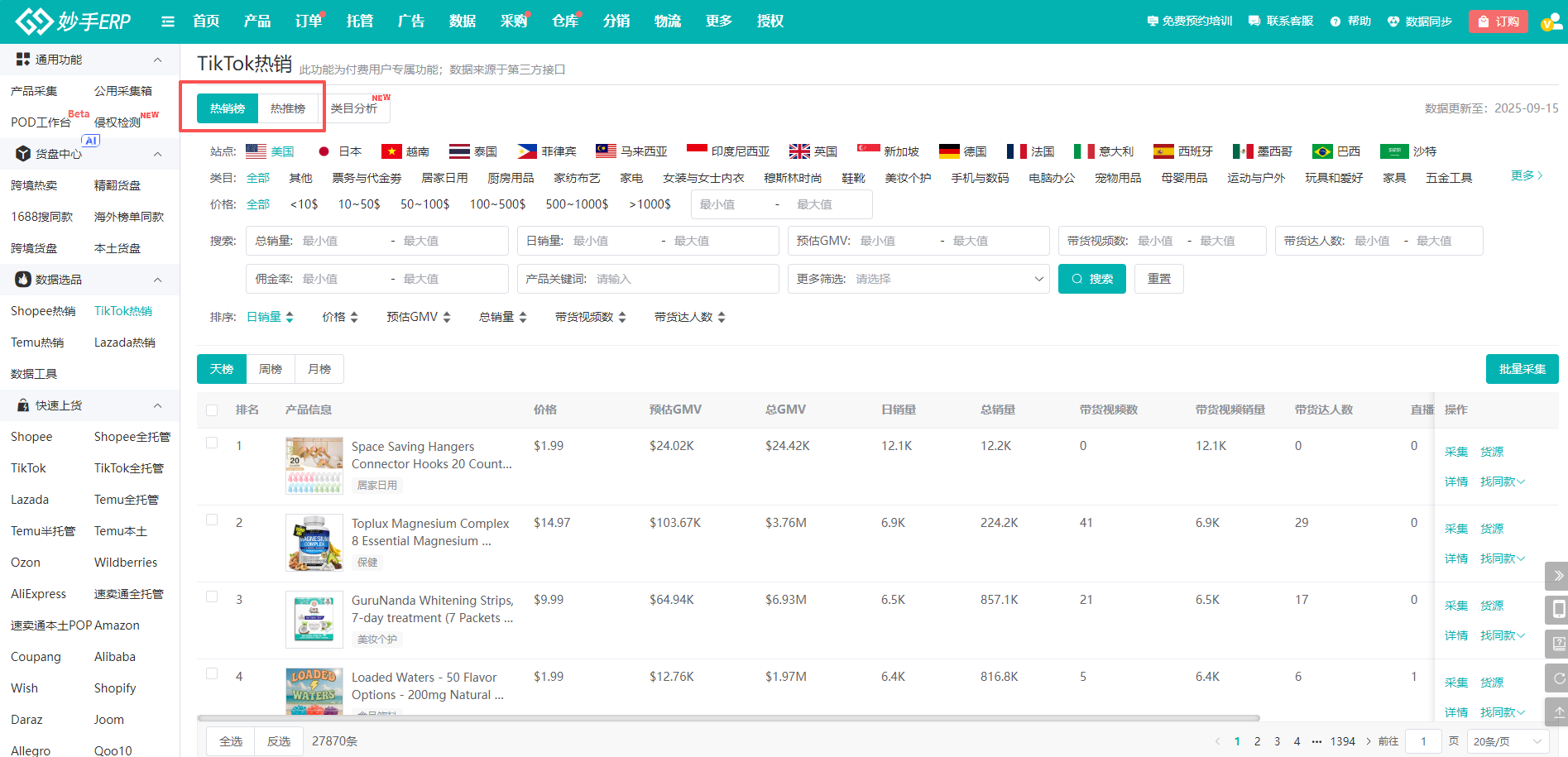
Task: Click the page jump number field
Action: point(1424,741)
